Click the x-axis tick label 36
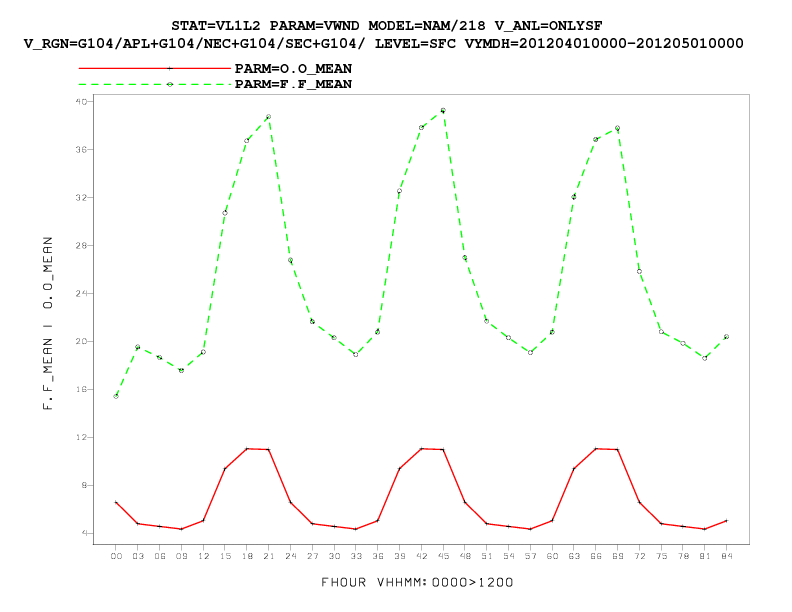This screenshot has width=792, height=612. point(378,556)
